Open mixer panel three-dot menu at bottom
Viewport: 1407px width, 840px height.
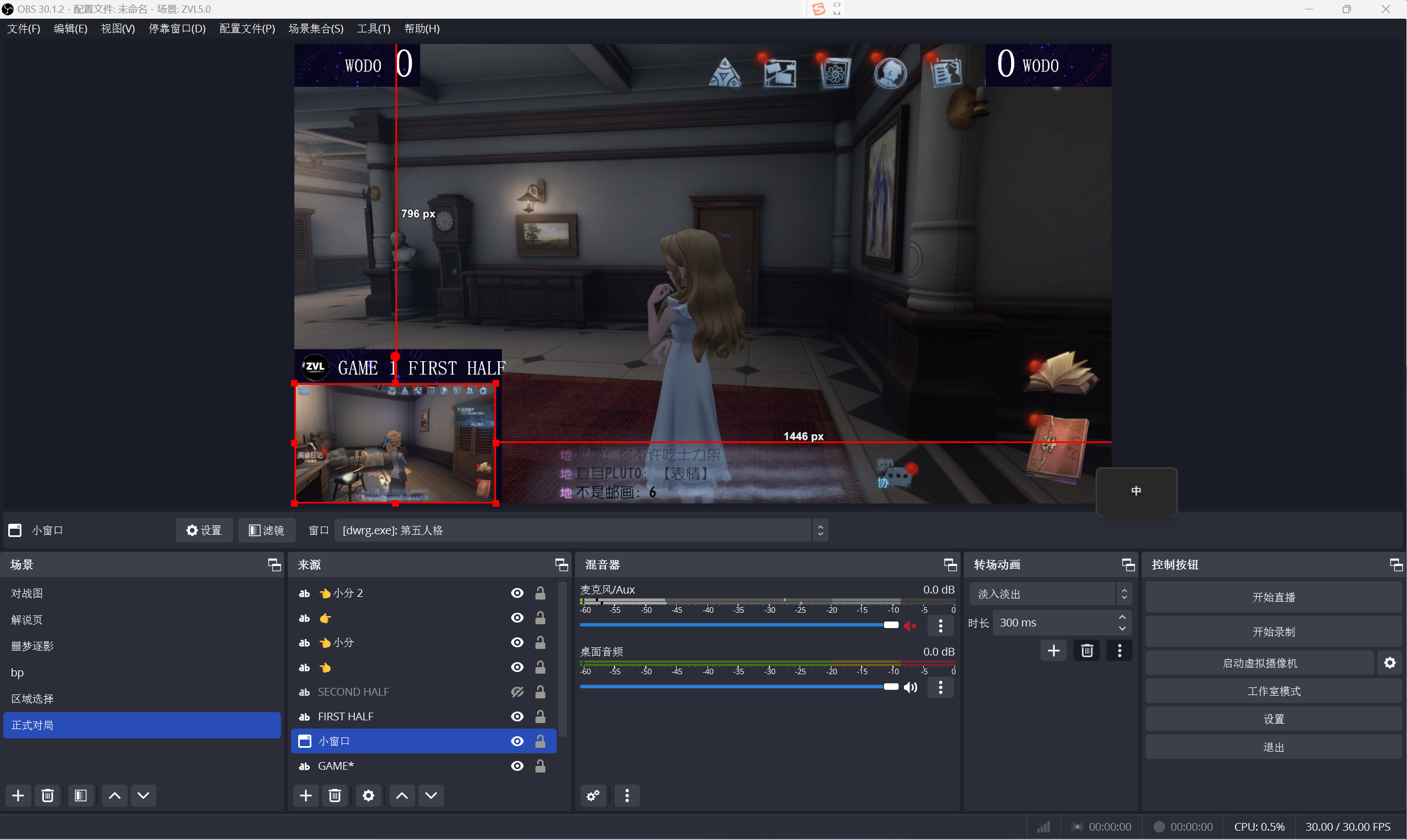coord(627,796)
